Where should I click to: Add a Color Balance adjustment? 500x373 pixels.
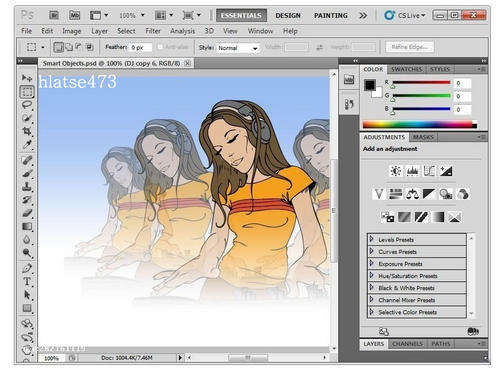[x=412, y=194]
